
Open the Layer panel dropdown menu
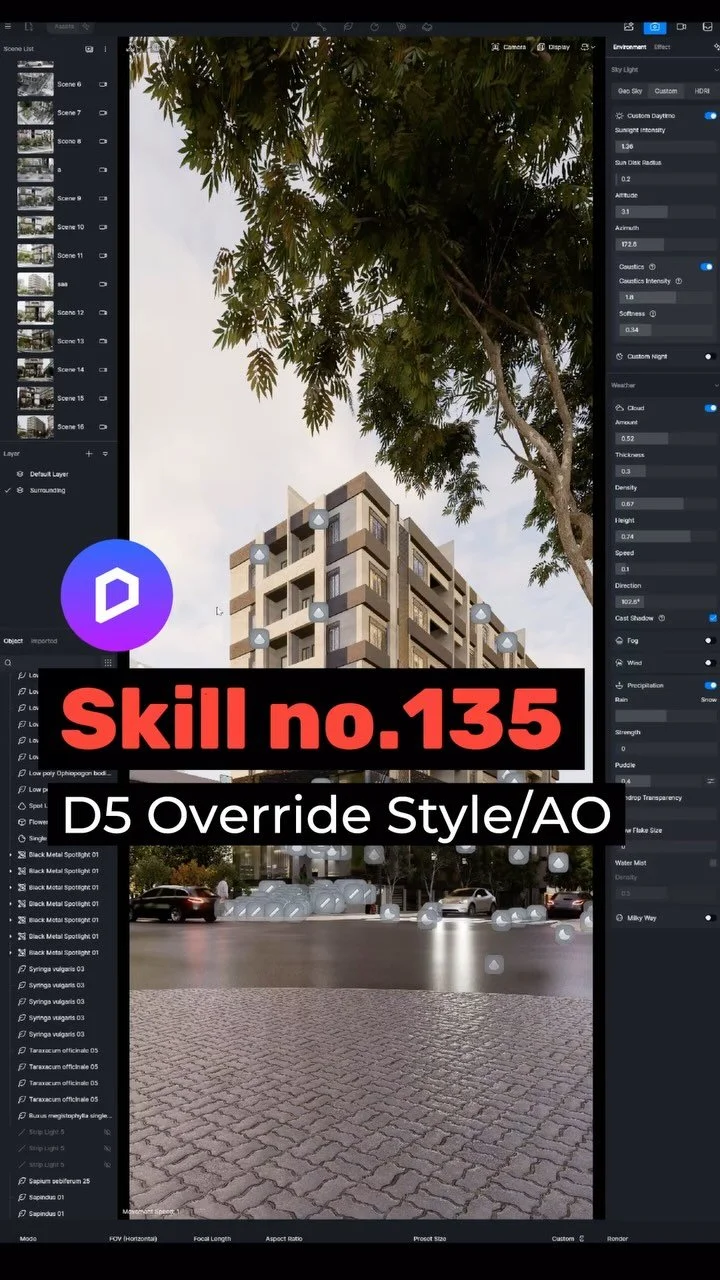105,454
